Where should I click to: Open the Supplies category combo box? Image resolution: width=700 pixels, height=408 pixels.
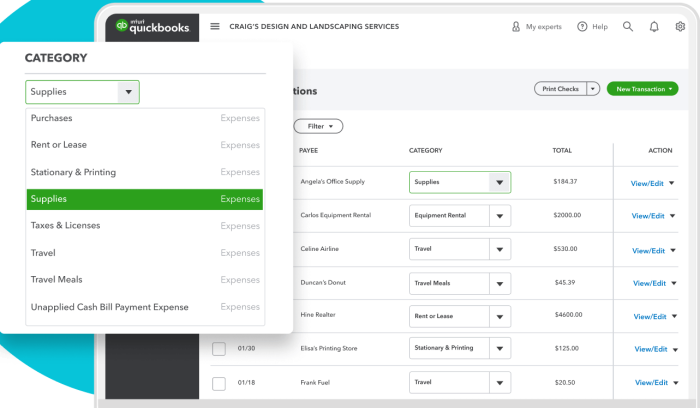coord(82,92)
